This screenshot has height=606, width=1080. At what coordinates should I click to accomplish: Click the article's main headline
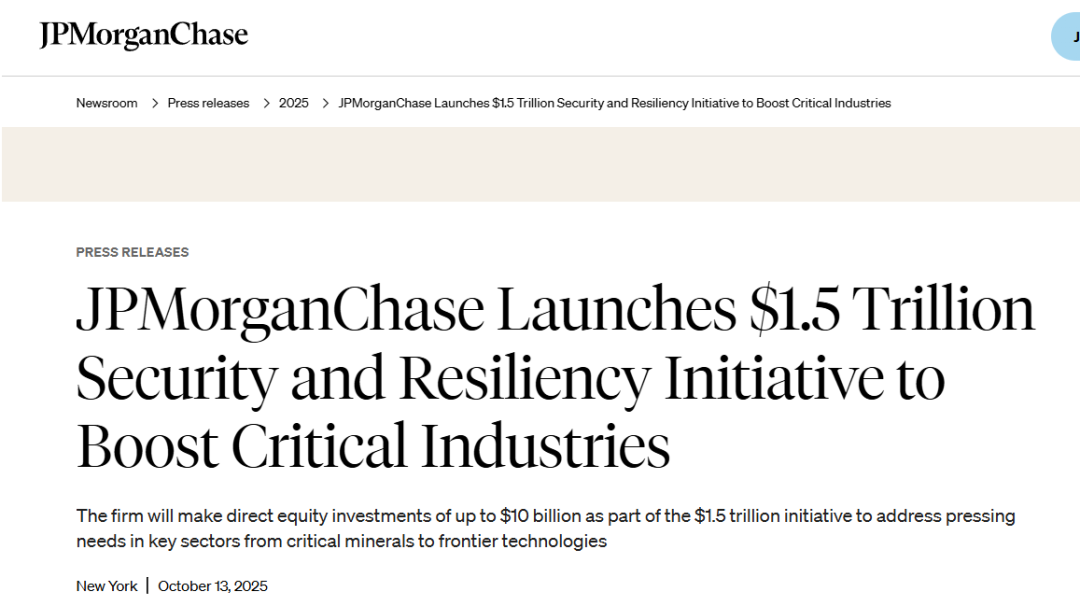click(x=555, y=378)
